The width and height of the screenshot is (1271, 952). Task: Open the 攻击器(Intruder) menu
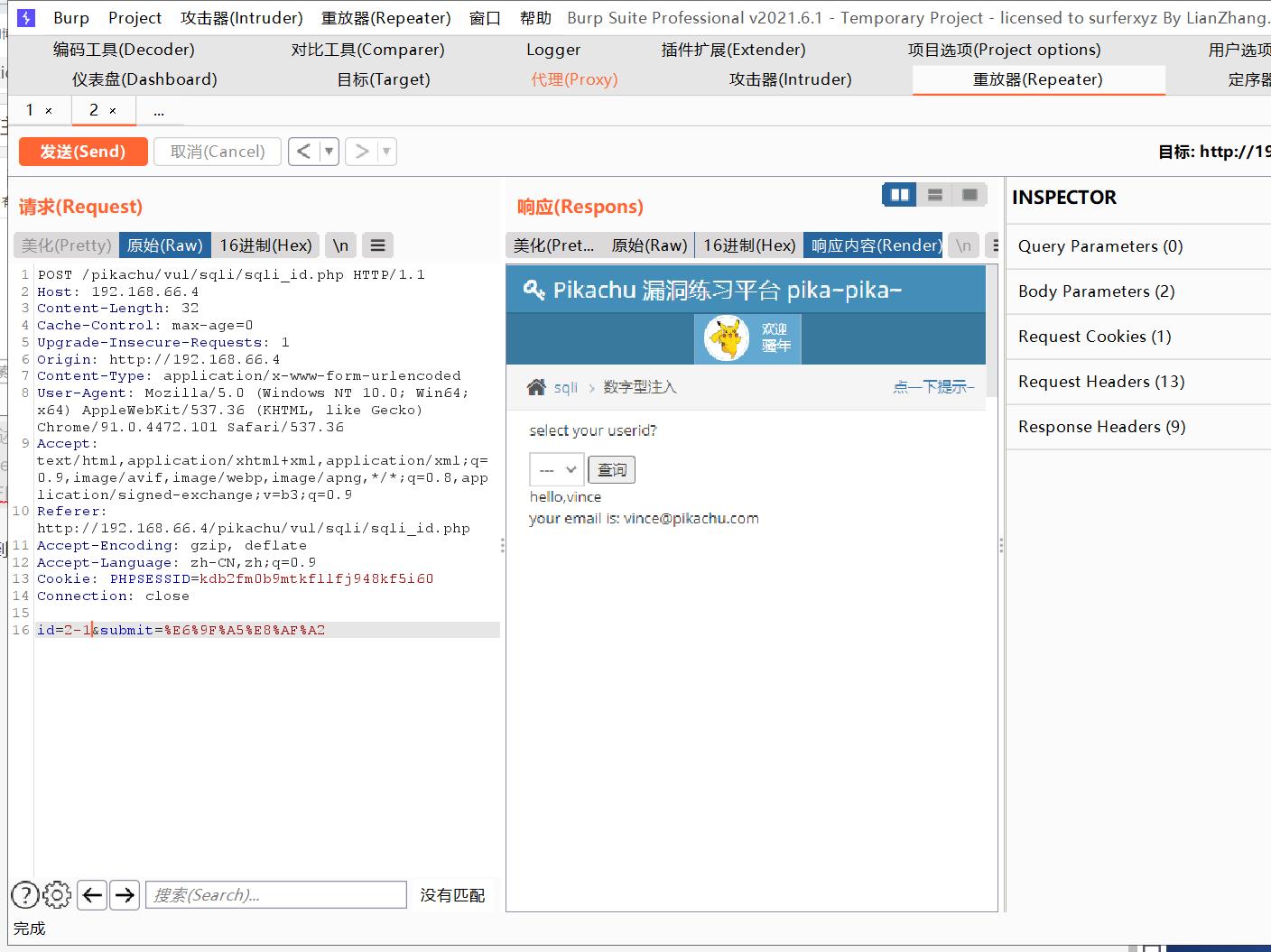coord(242,18)
